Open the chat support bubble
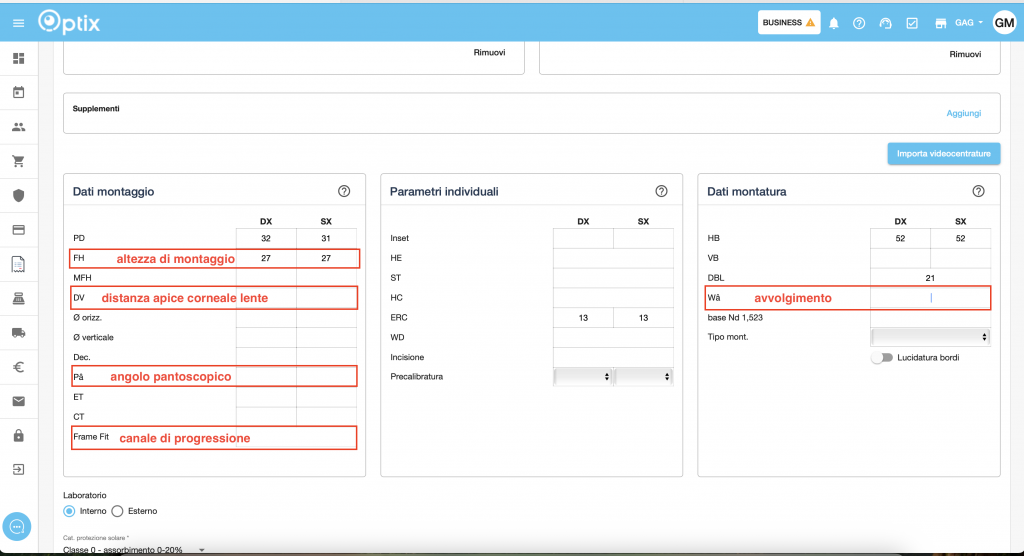The height and width of the screenshot is (556, 1024). click(x=18, y=526)
